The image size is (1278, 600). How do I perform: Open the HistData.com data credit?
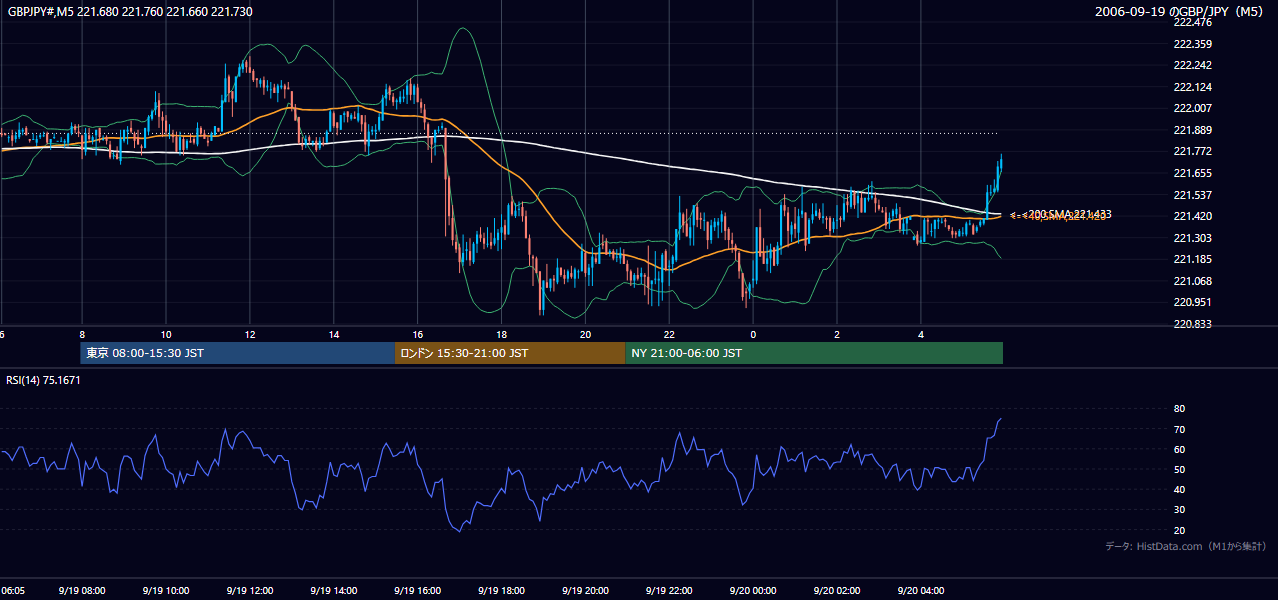click(x=1185, y=546)
